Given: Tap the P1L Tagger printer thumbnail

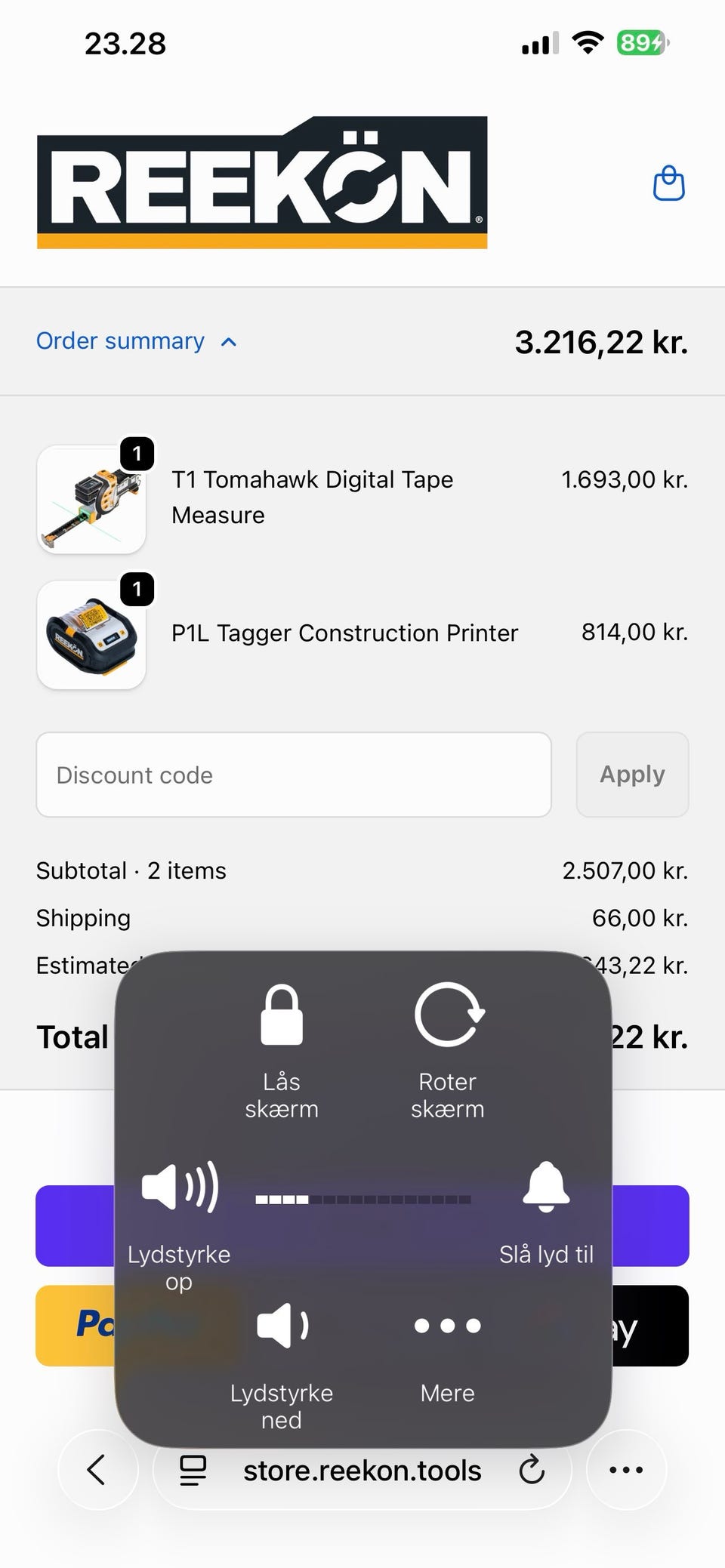Looking at the screenshot, I should 91,634.
